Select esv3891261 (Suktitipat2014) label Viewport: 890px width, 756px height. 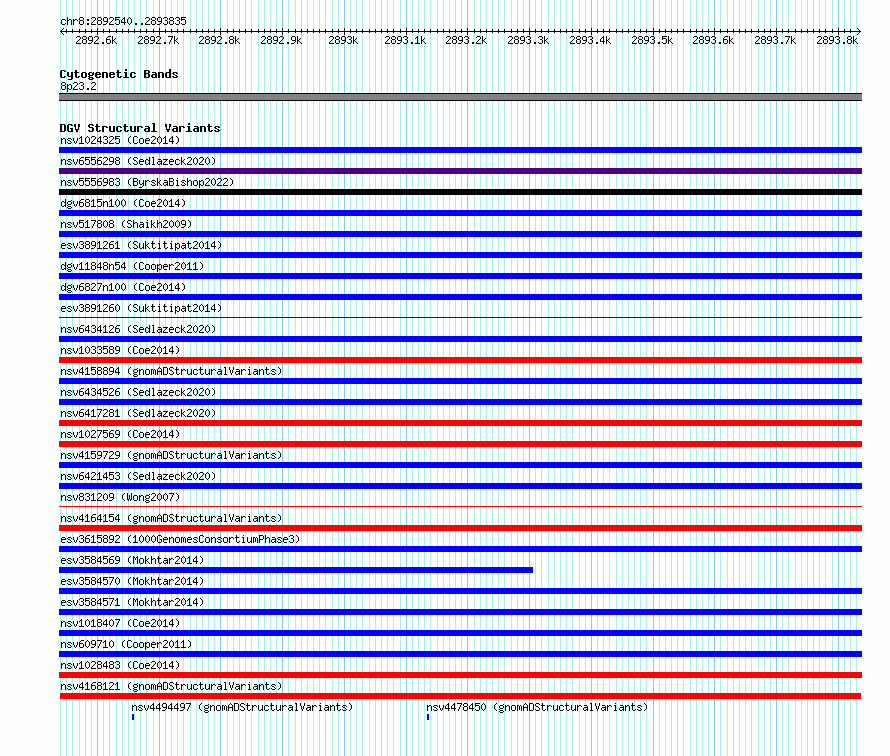point(141,245)
